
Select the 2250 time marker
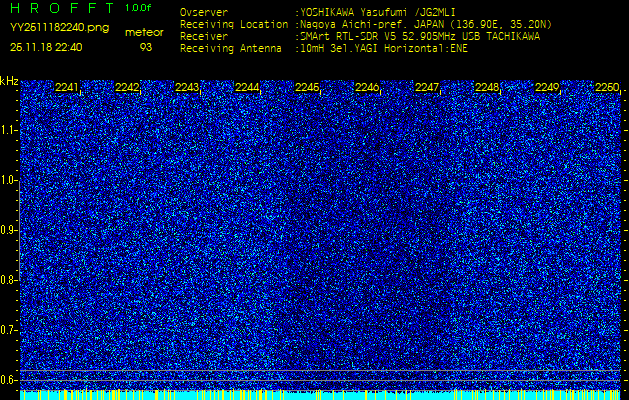[x=607, y=87]
